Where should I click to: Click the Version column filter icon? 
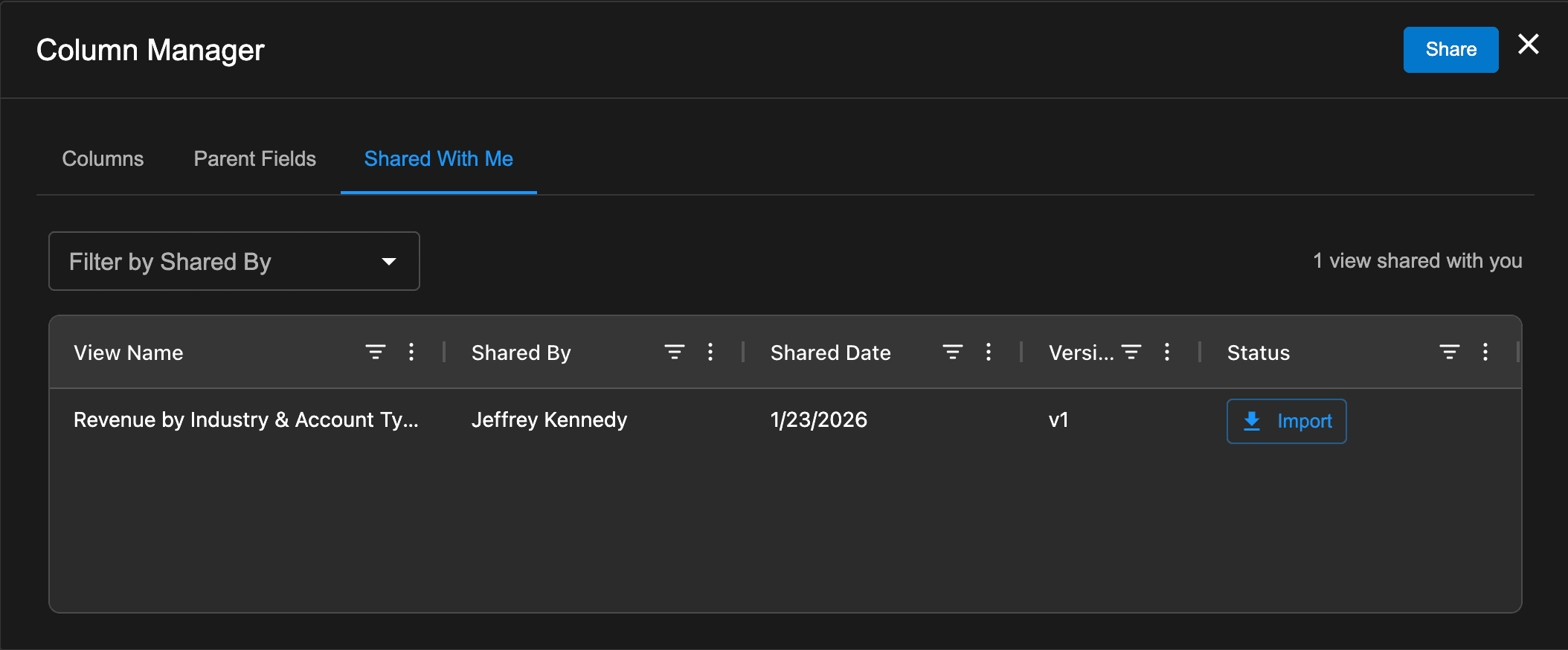[1131, 352]
